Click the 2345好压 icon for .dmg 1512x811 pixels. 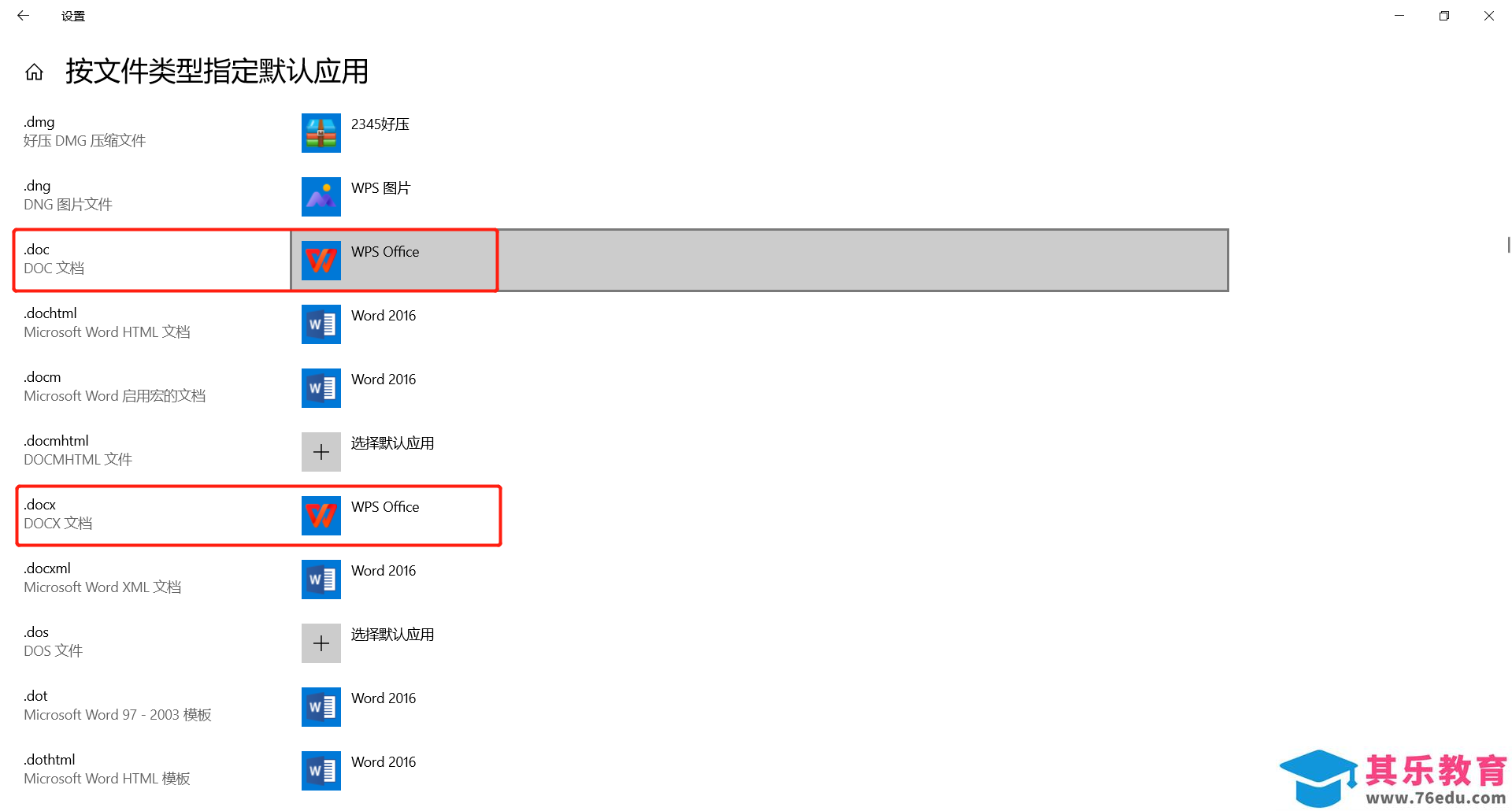pos(321,133)
